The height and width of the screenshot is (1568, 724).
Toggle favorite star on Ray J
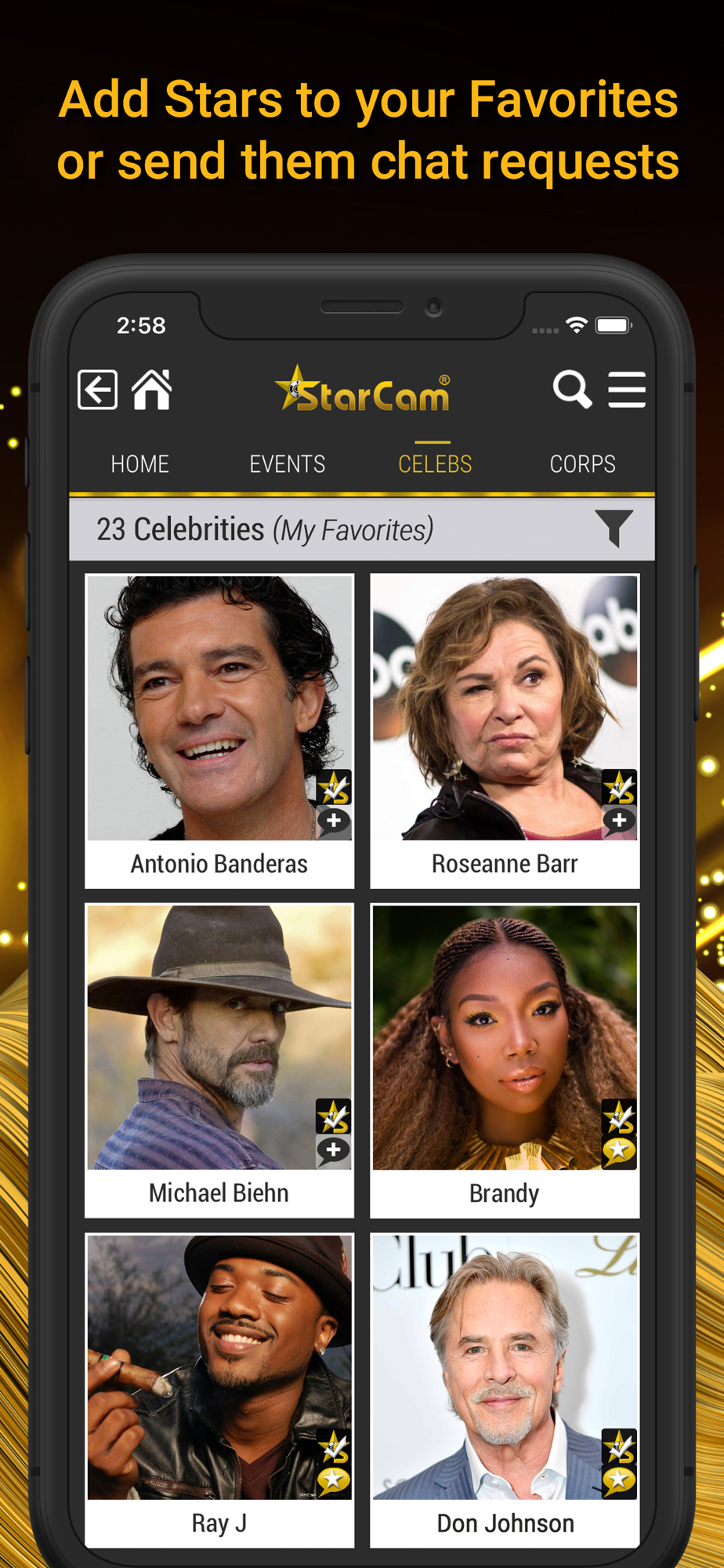click(334, 1481)
